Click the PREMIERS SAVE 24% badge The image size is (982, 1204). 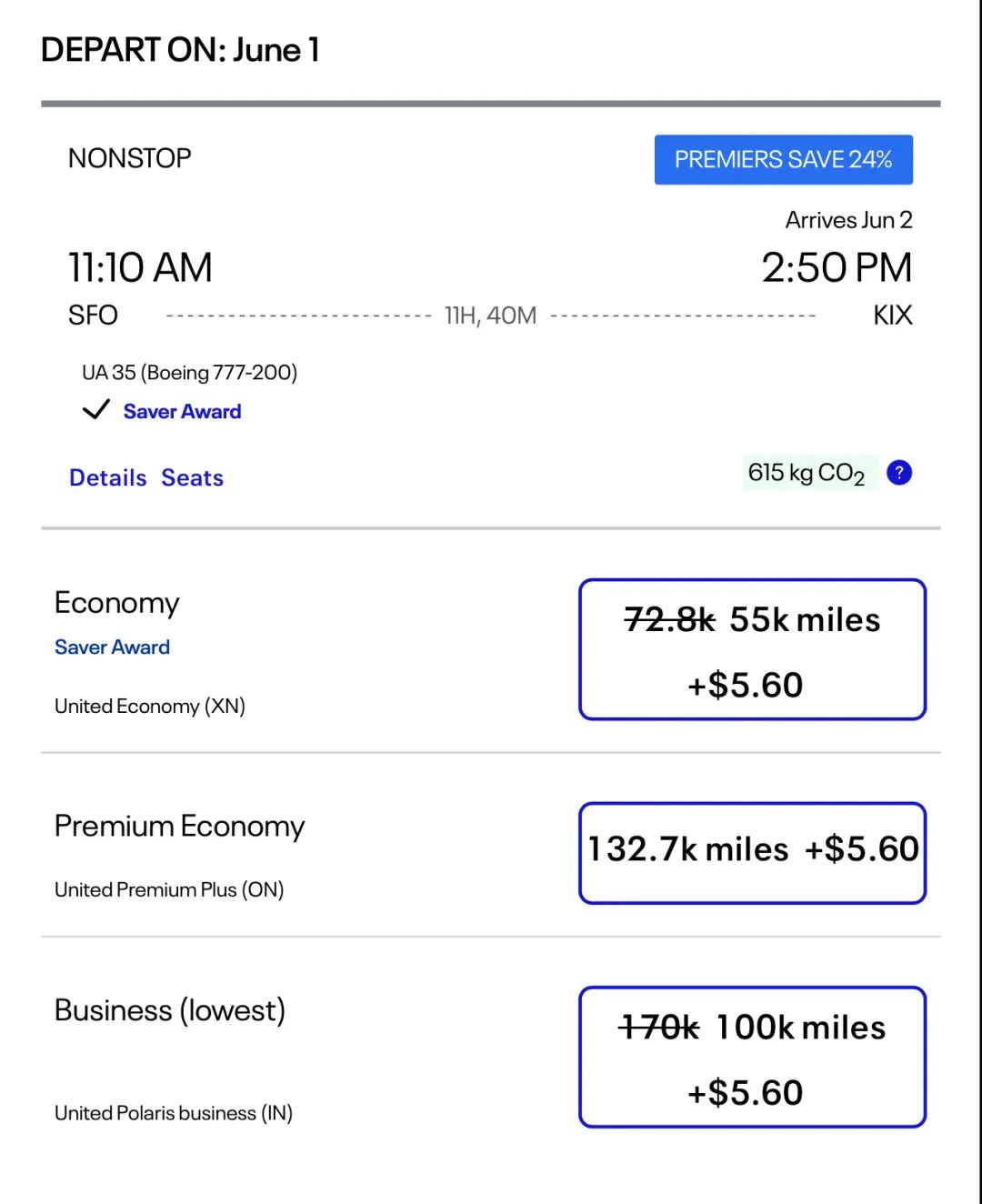click(783, 160)
